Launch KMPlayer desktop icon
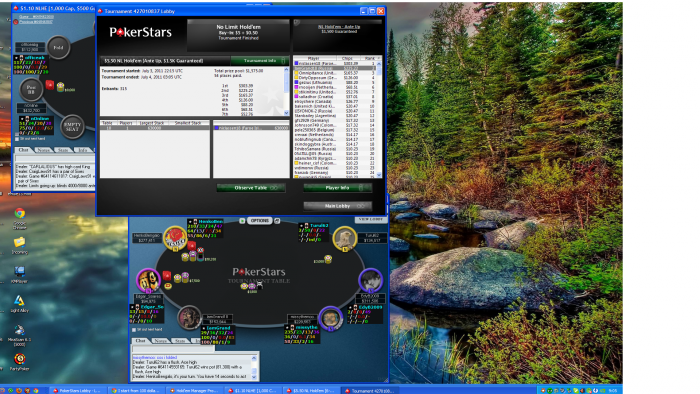The height and width of the screenshot is (394, 700). [x=19, y=271]
